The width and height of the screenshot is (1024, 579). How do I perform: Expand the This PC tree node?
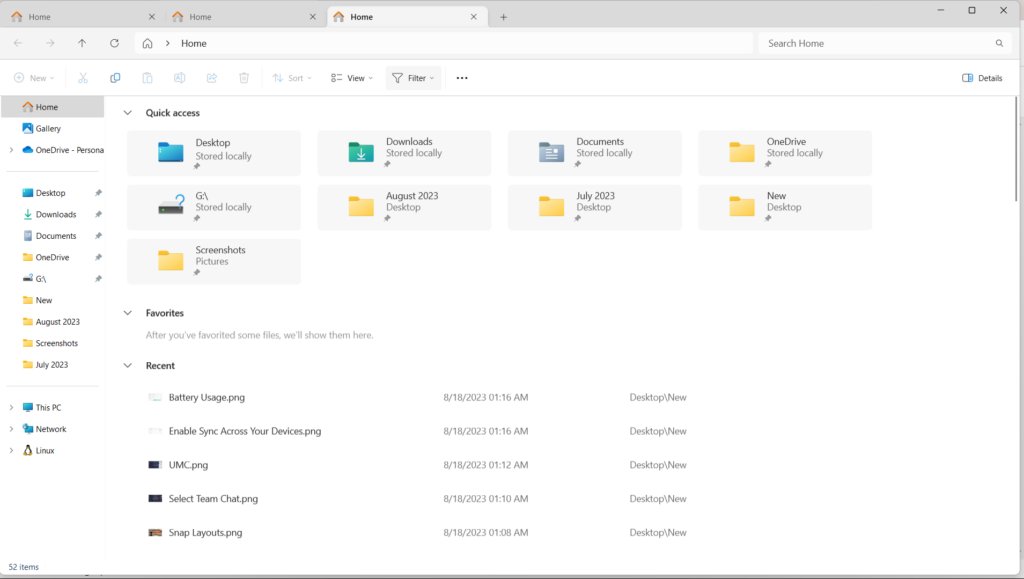coord(11,408)
